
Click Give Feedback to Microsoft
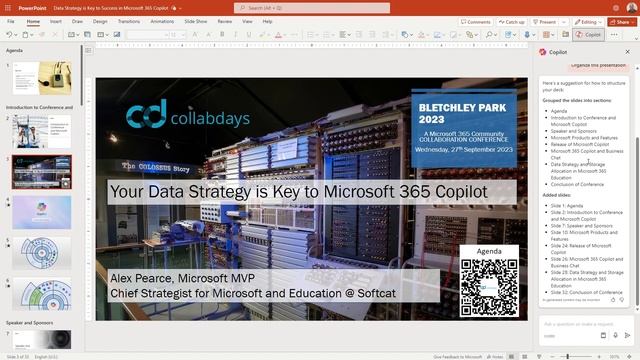(458, 357)
